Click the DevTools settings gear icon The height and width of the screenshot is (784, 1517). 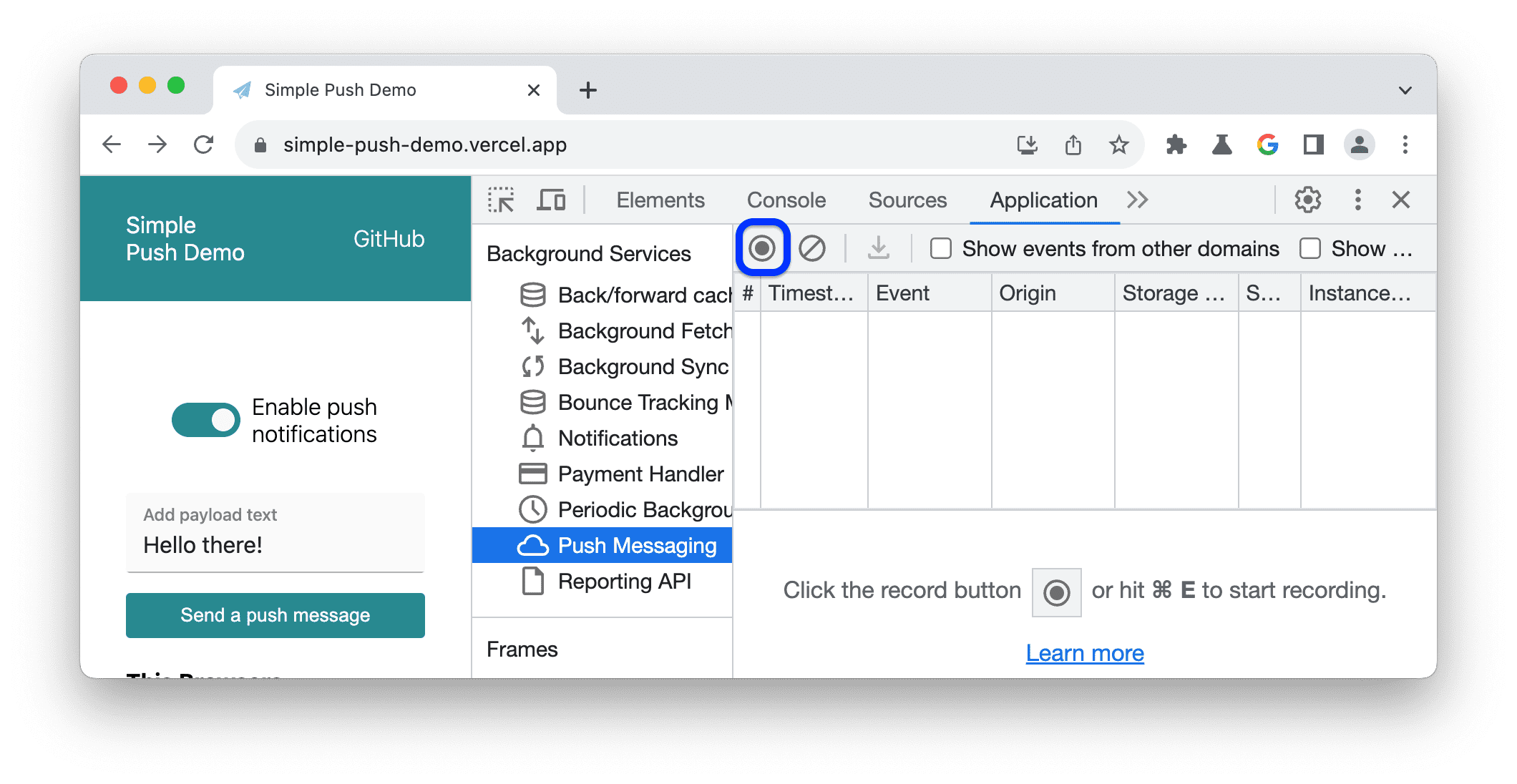[x=1308, y=199]
